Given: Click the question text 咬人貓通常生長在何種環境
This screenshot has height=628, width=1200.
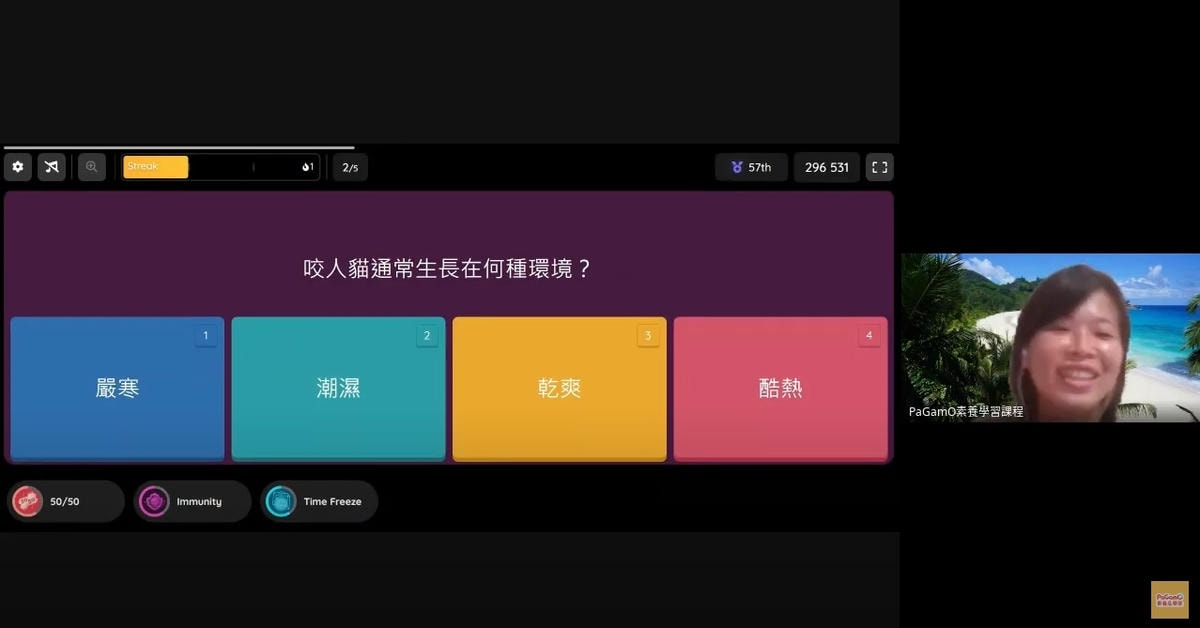Looking at the screenshot, I should (x=448, y=268).
